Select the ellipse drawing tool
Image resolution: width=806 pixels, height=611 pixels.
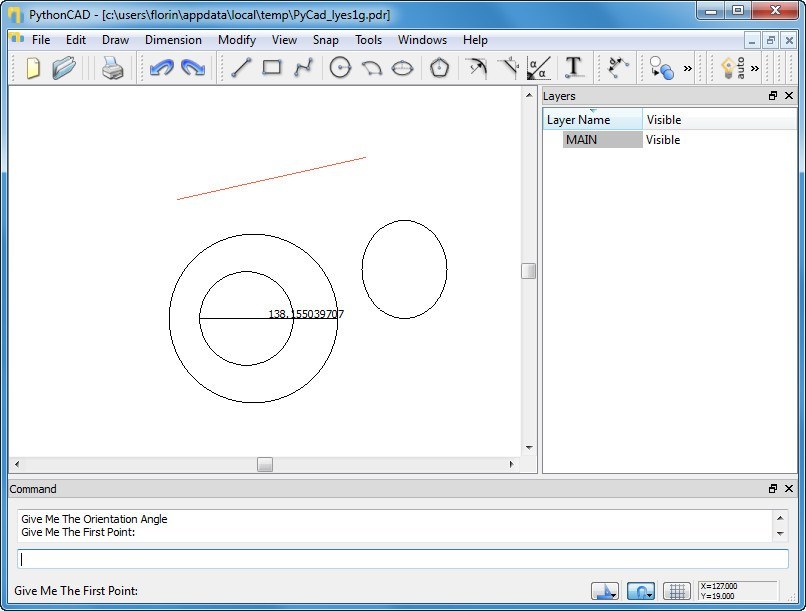(402, 68)
